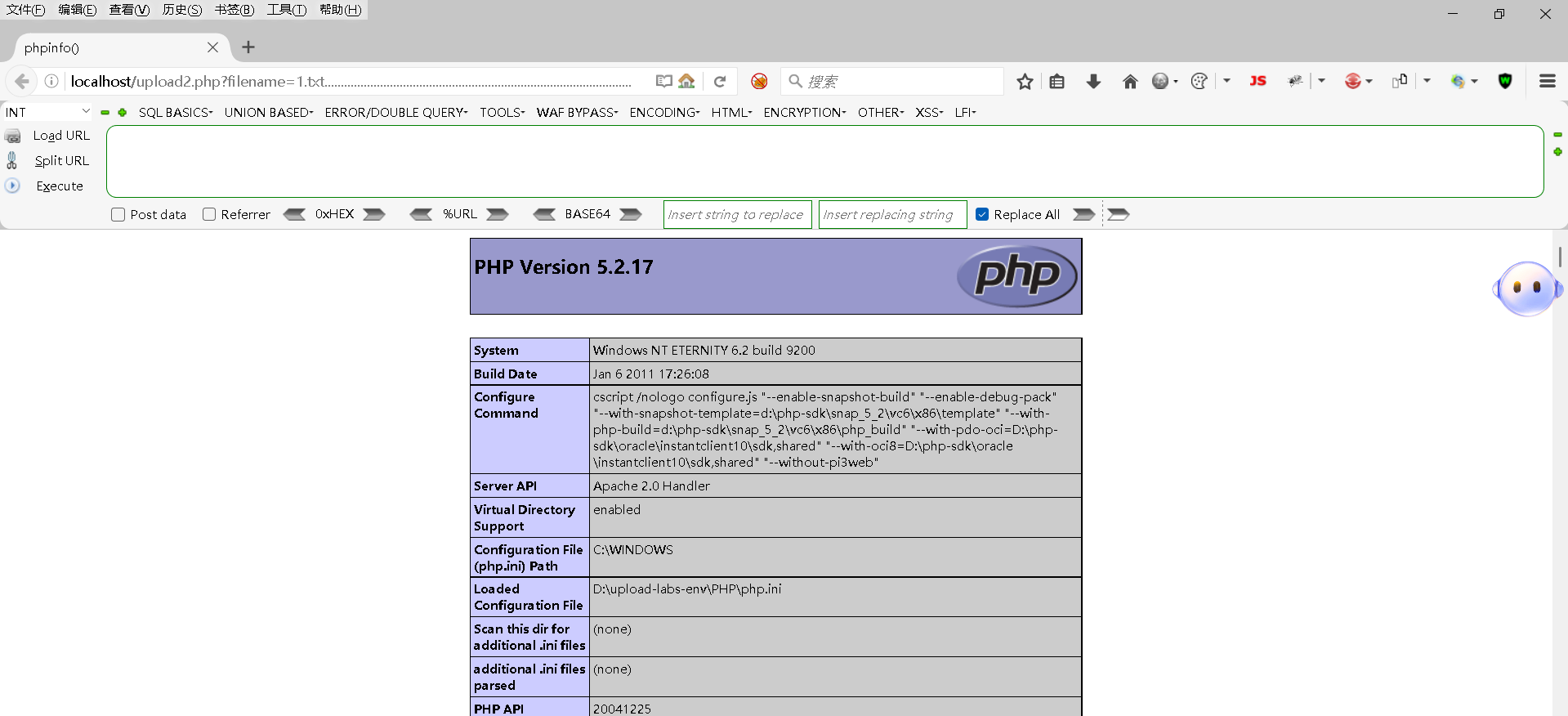The width and height of the screenshot is (1568, 716).
Task: Click the Load URL drive icon
Action: (x=13, y=136)
